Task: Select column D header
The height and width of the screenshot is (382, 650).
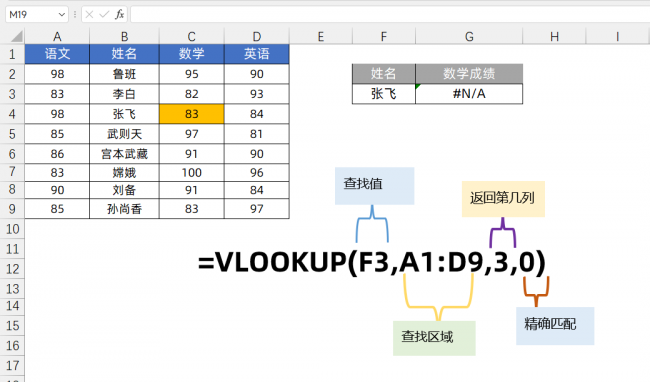Action: [257, 36]
